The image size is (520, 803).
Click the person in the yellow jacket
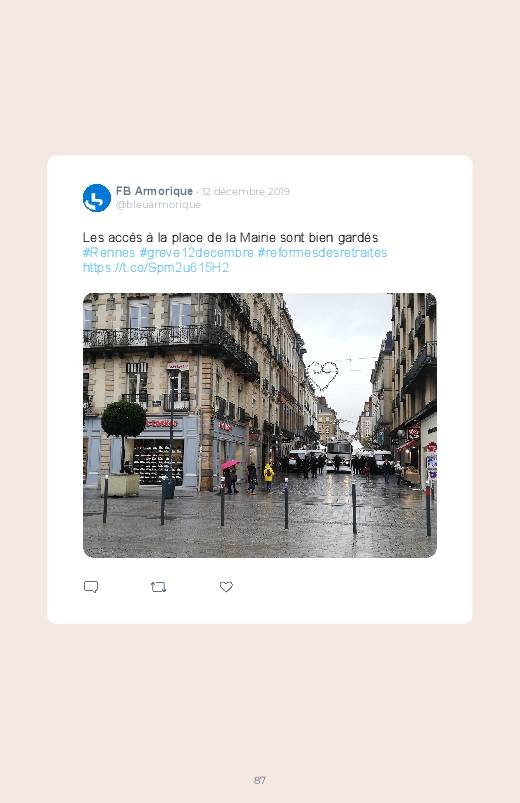tap(269, 477)
